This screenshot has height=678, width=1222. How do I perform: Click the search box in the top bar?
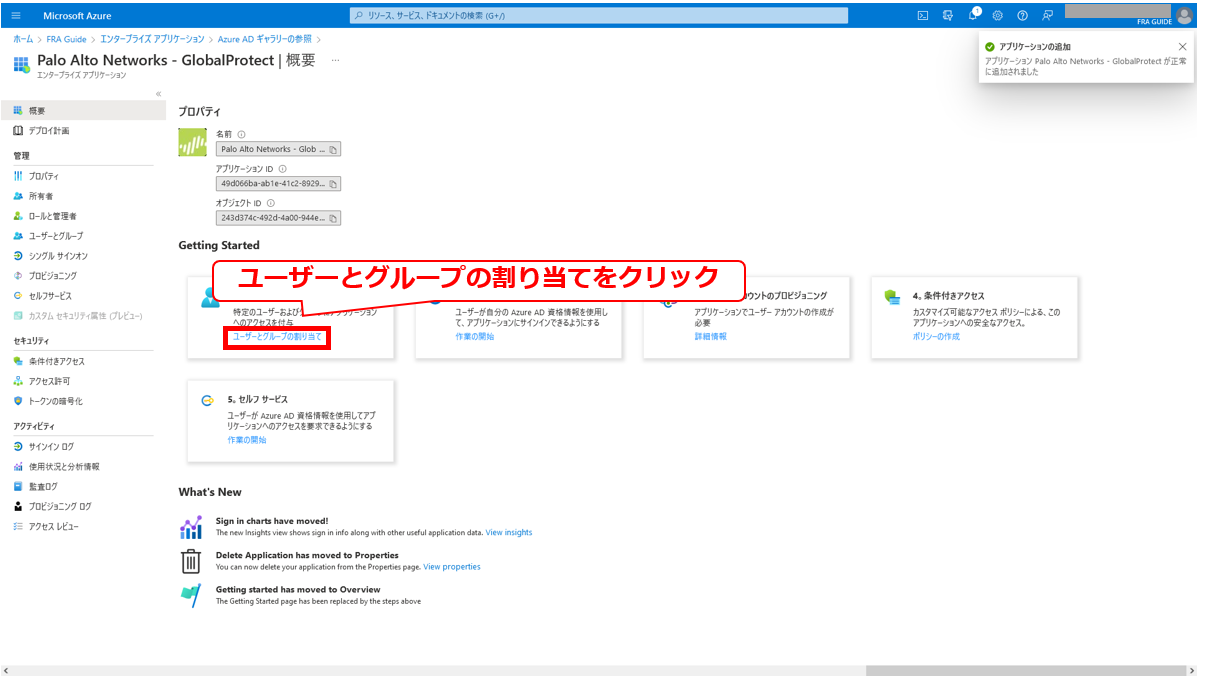coord(600,15)
